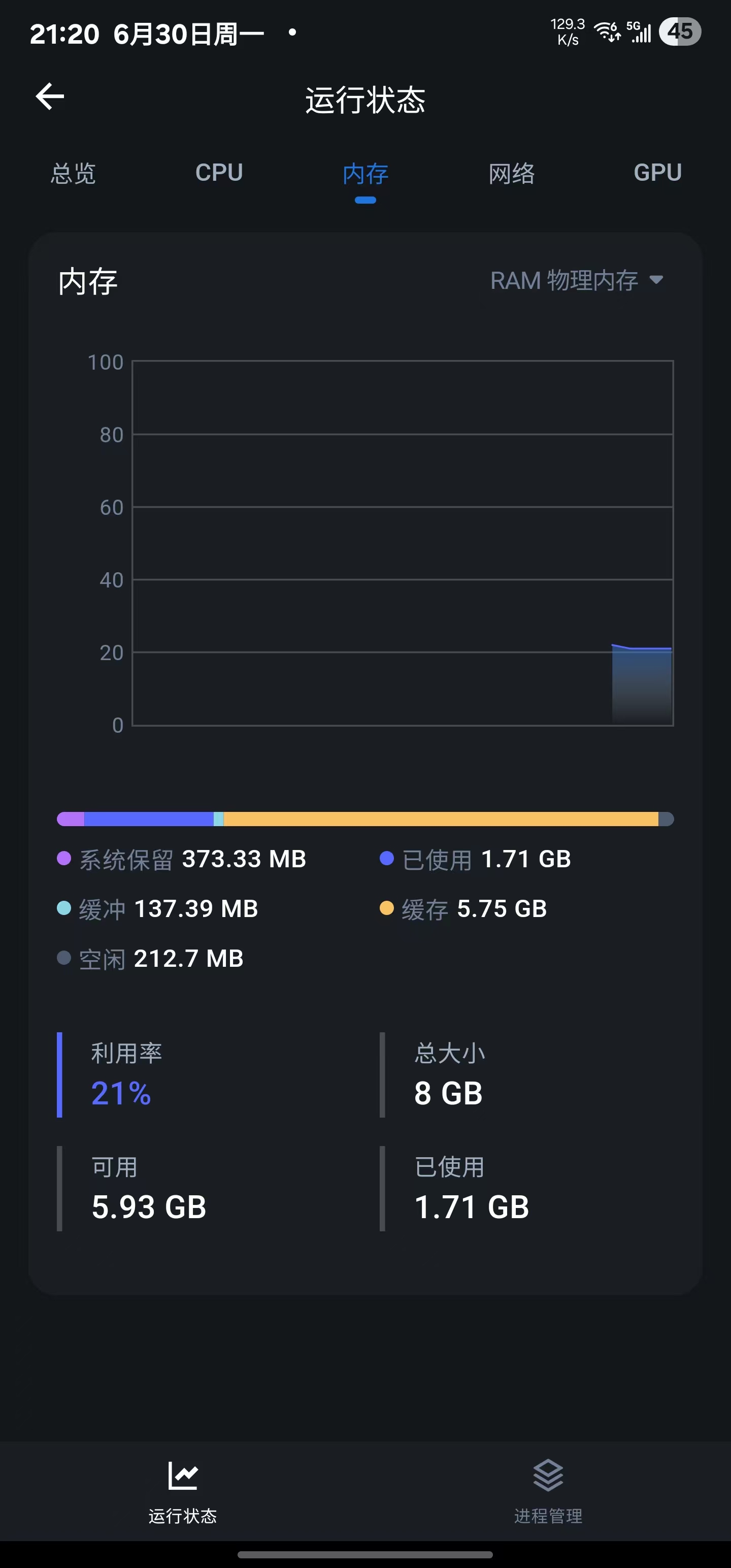The height and width of the screenshot is (1568, 731).
Task: Open the 运行状态 chart icon
Action: (x=183, y=1475)
